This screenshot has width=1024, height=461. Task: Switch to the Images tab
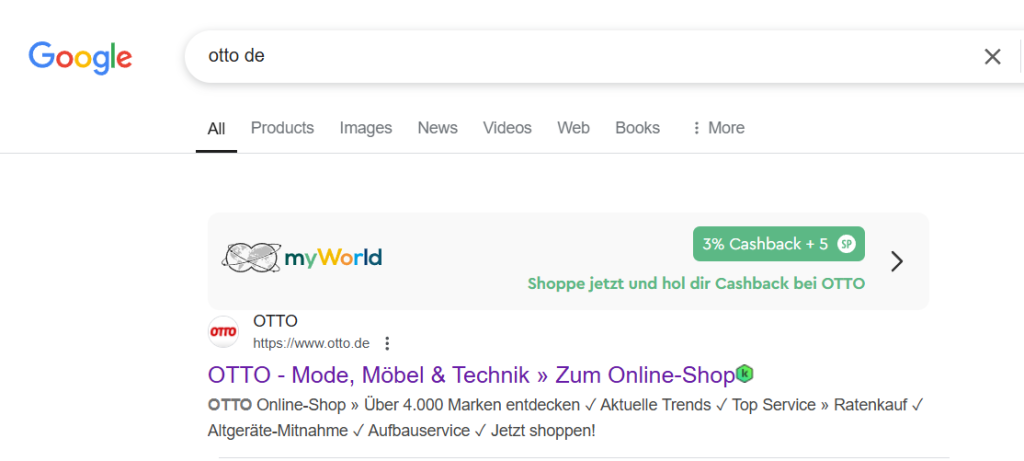[x=365, y=128]
